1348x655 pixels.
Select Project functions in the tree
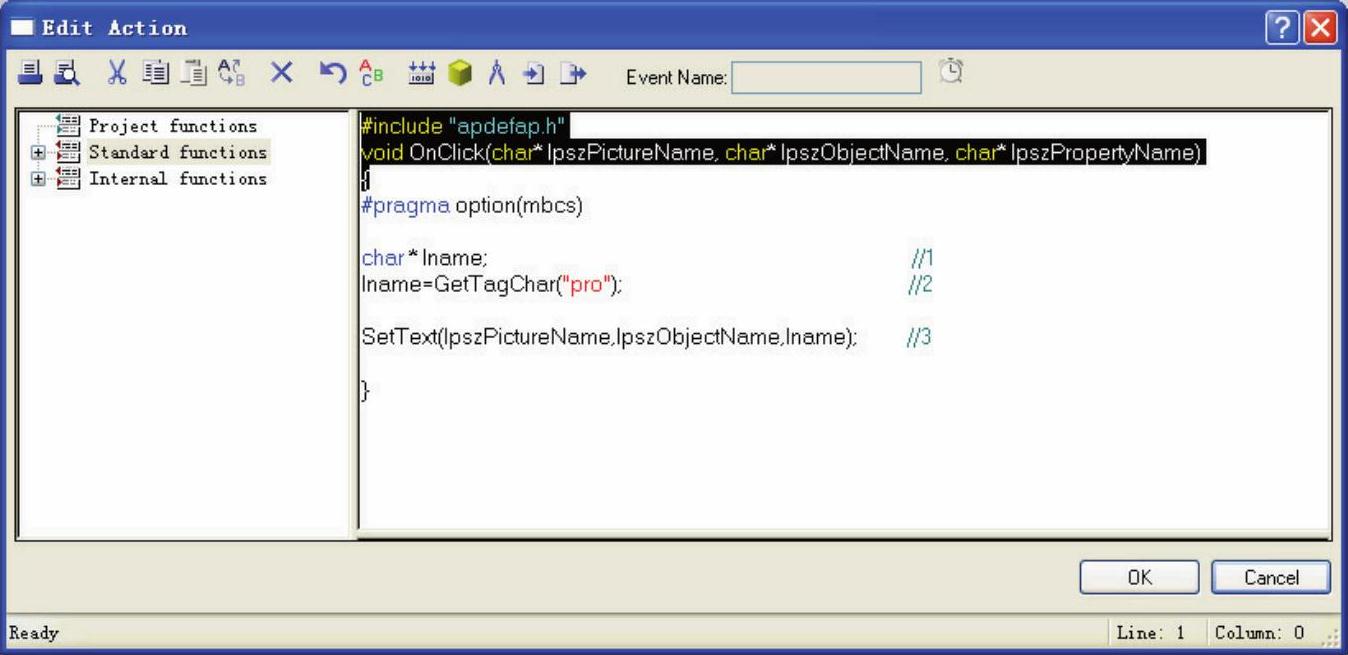tap(172, 126)
